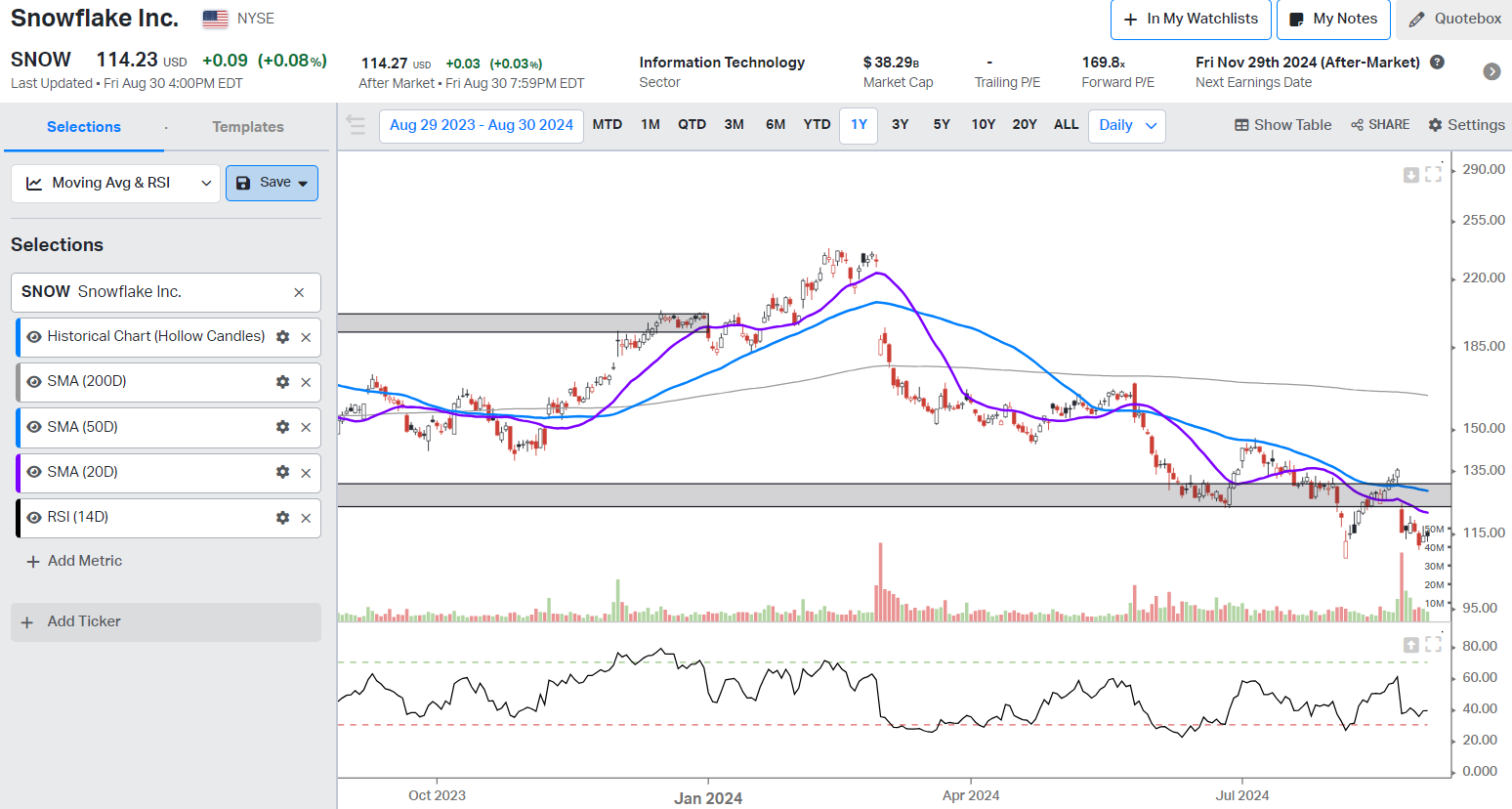1512x809 pixels.
Task: Click the In My Watchlists button
Action: click(1191, 20)
